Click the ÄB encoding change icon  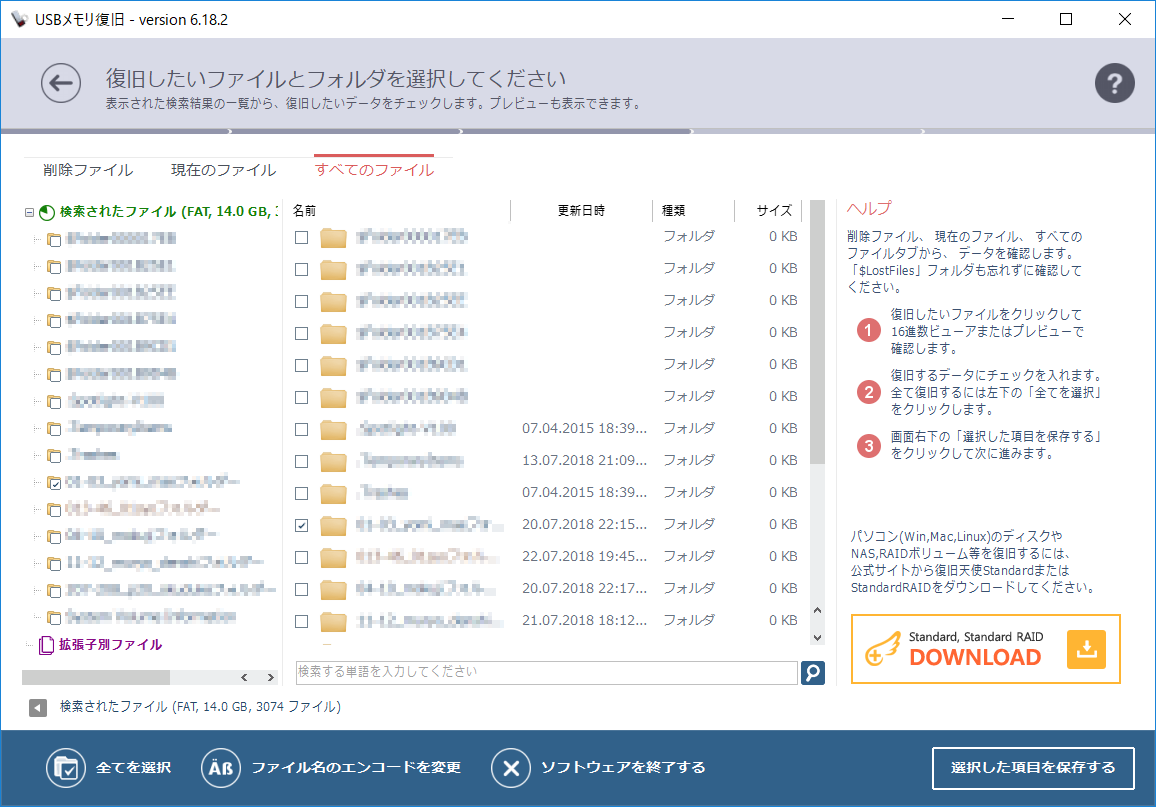(x=221, y=767)
